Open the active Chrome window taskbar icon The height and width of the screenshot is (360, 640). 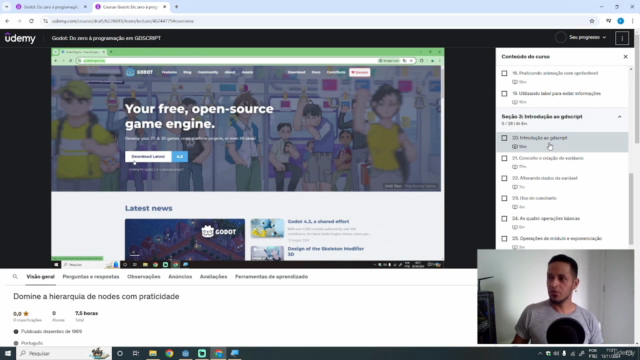click(218, 353)
